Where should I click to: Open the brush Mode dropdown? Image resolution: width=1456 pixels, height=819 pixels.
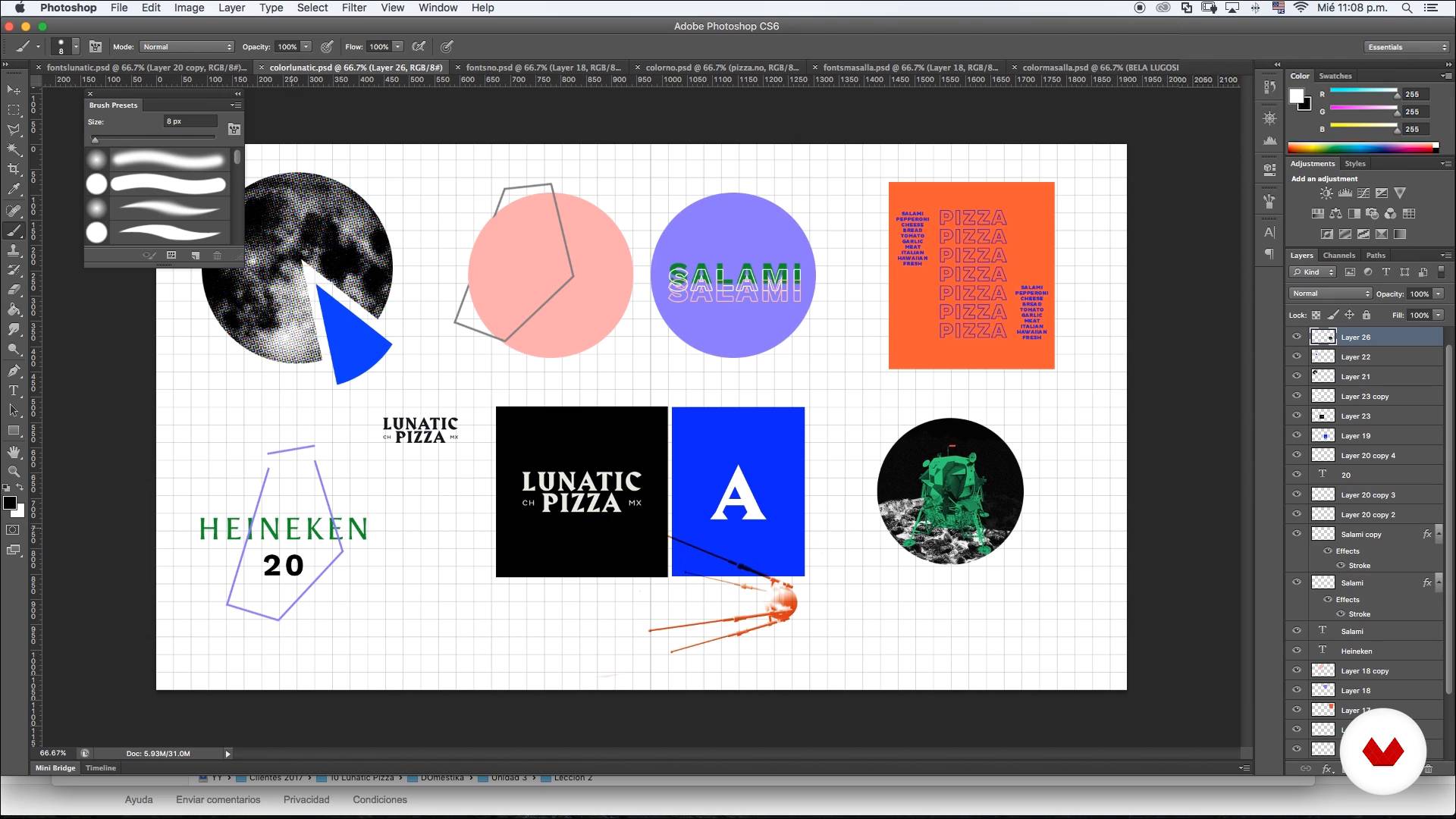pyautogui.click(x=187, y=47)
